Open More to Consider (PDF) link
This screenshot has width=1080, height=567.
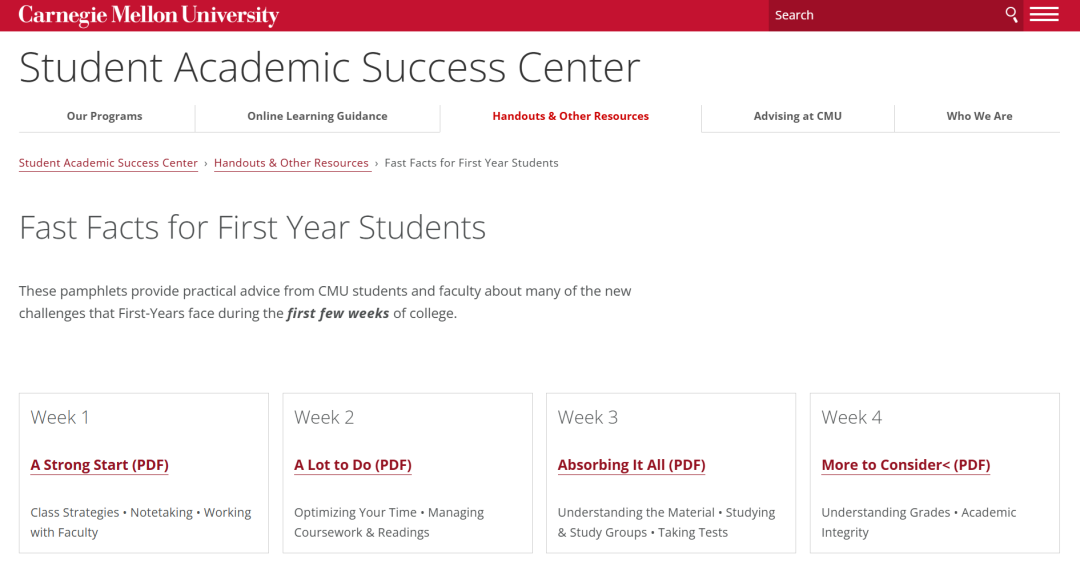click(906, 465)
